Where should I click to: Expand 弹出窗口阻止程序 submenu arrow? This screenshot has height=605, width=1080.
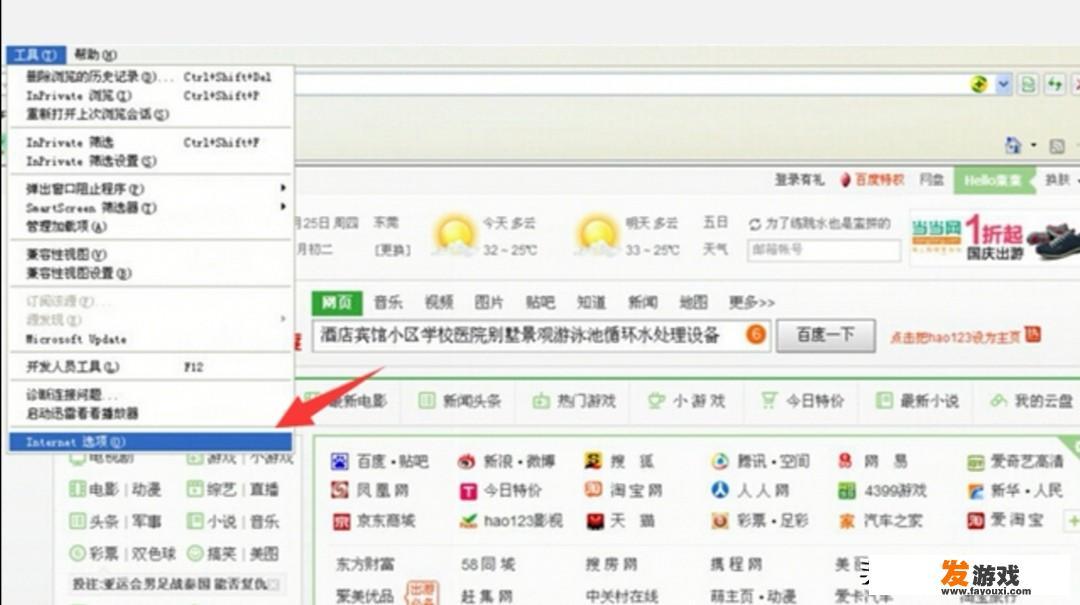(x=282, y=188)
